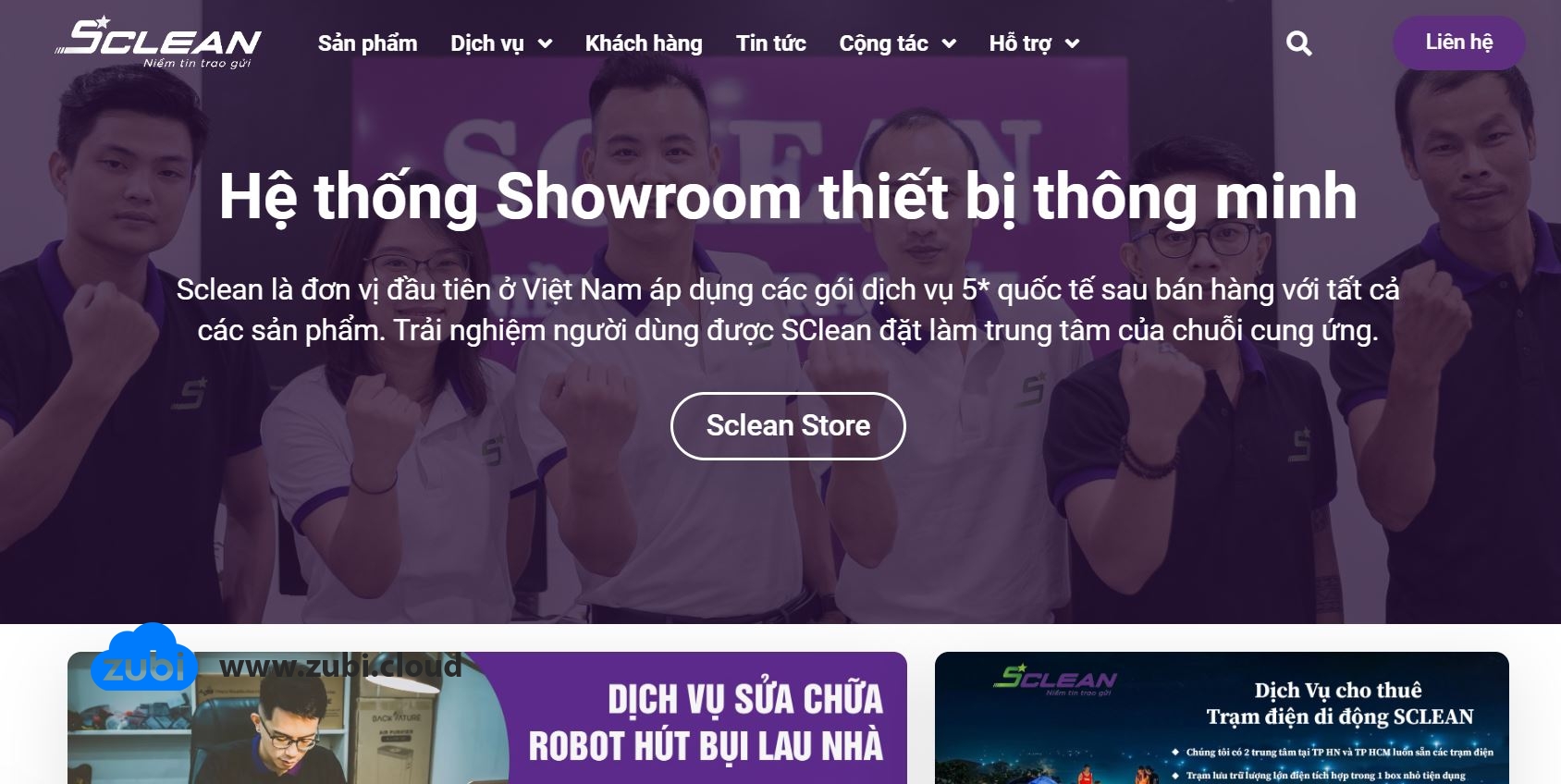This screenshot has height=784, width=1561.
Task: Select the Hỗ trợ menu label
Action: tap(1020, 43)
